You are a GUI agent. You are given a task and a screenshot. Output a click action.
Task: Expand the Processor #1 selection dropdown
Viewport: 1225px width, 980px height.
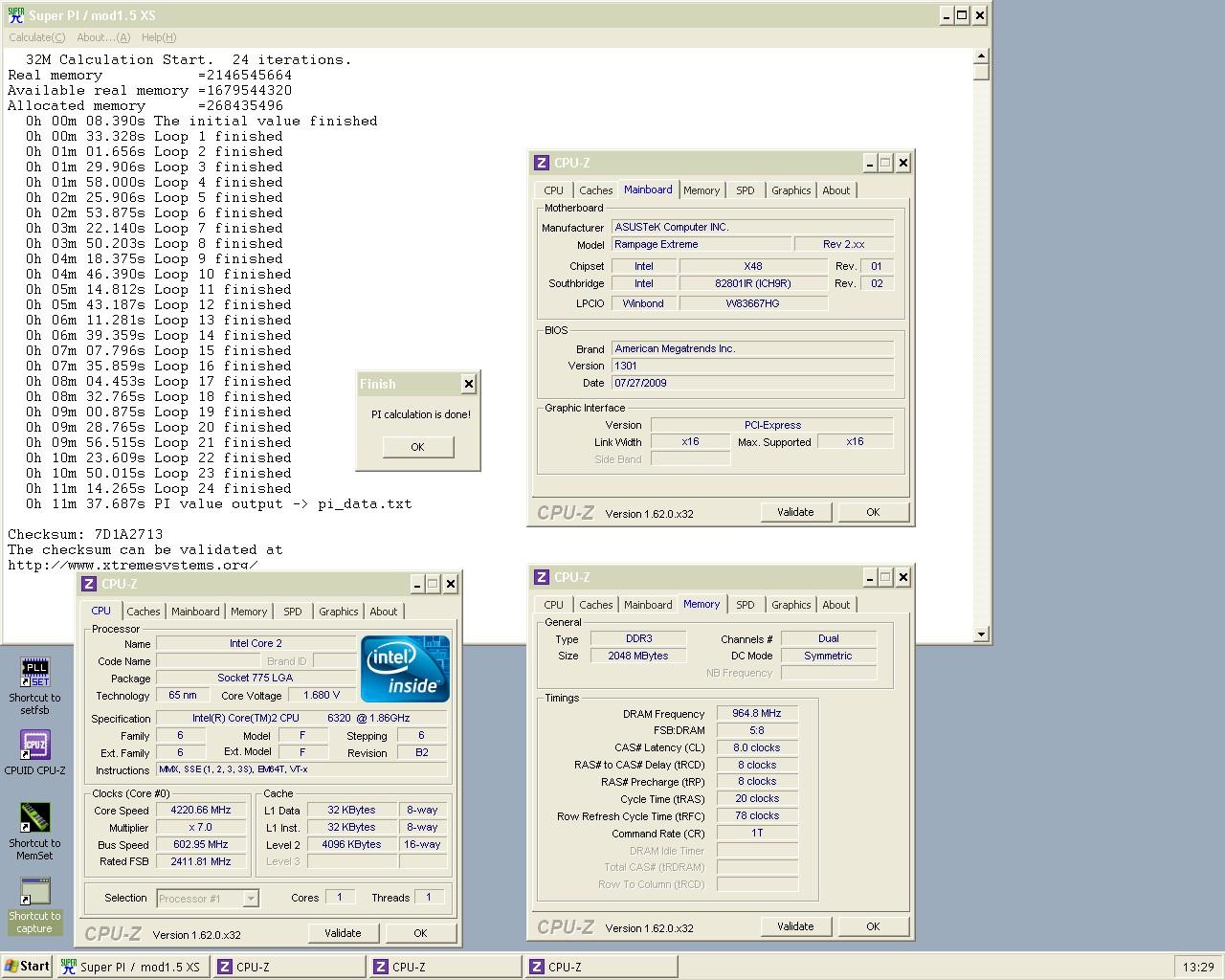251,899
